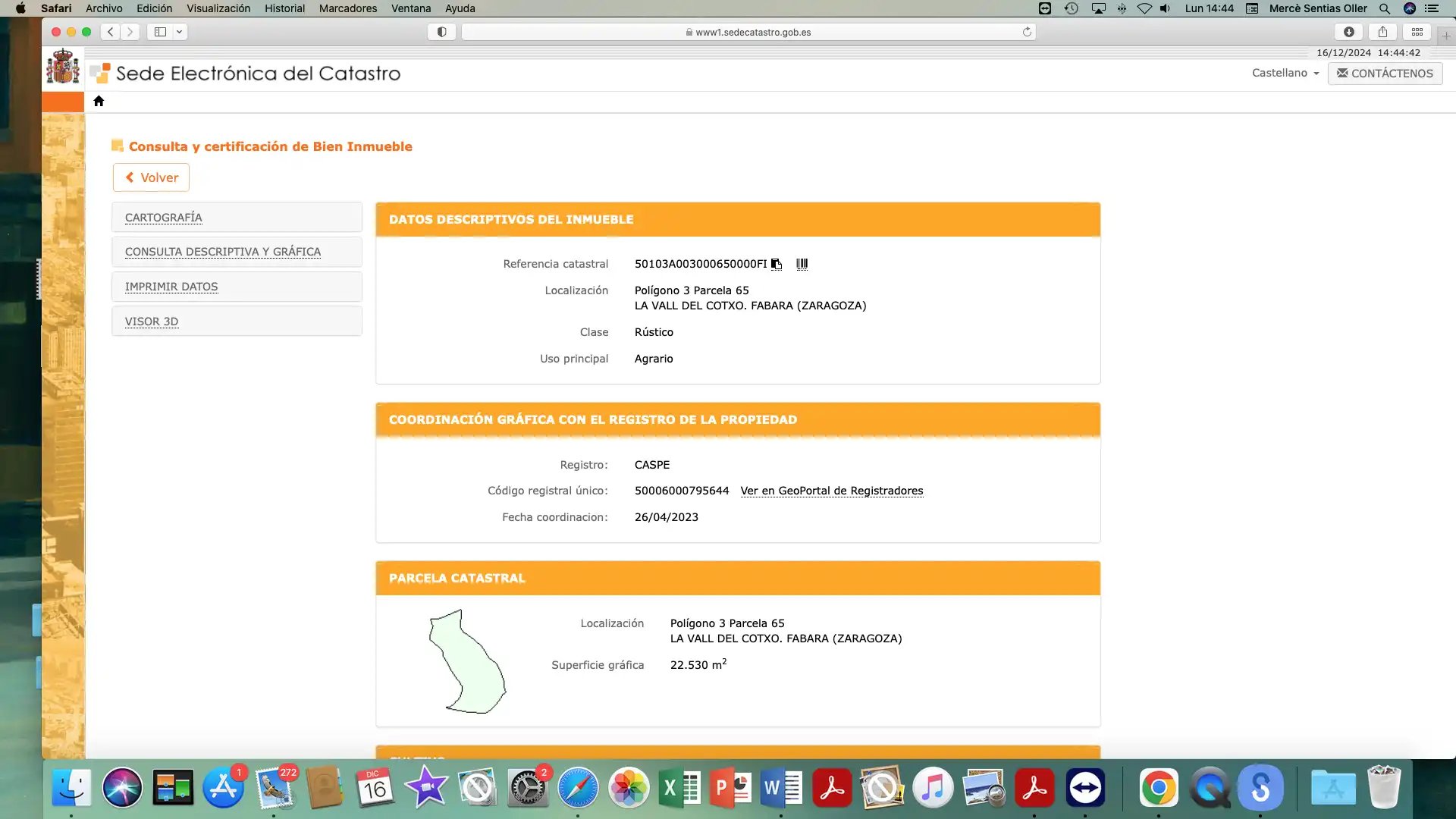Click the Sede Electrónica del Catastro logo
Screen dimensions: 1456x819
245,74
